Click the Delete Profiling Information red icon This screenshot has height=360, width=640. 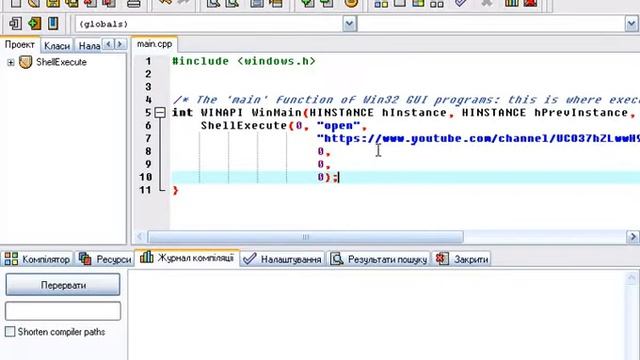pyautogui.click(x=530, y=4)
